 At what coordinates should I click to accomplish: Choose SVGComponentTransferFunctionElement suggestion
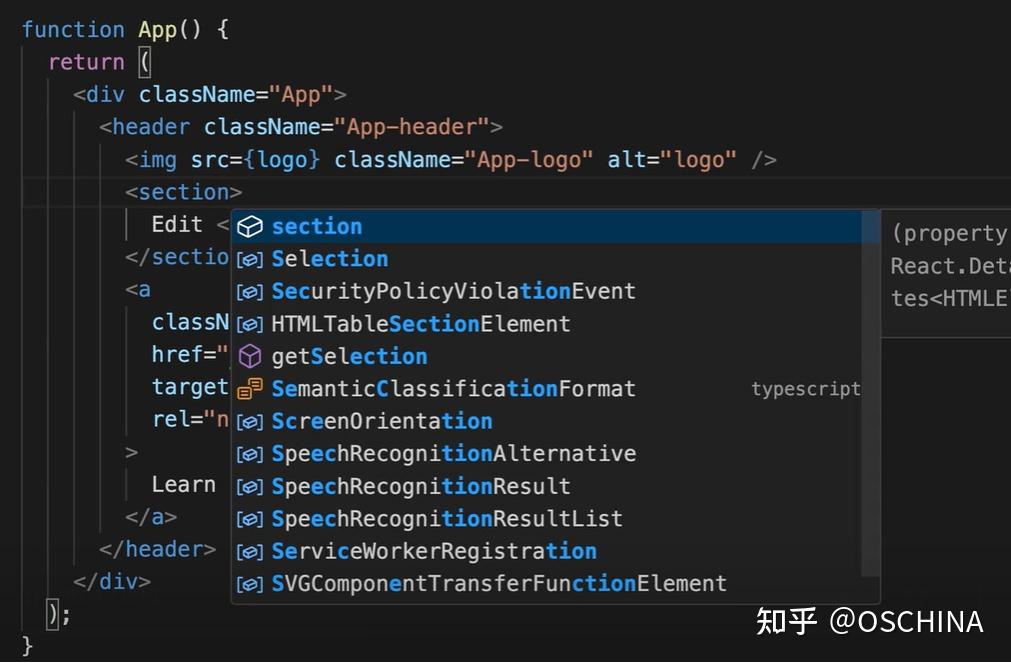coord(499,584)
